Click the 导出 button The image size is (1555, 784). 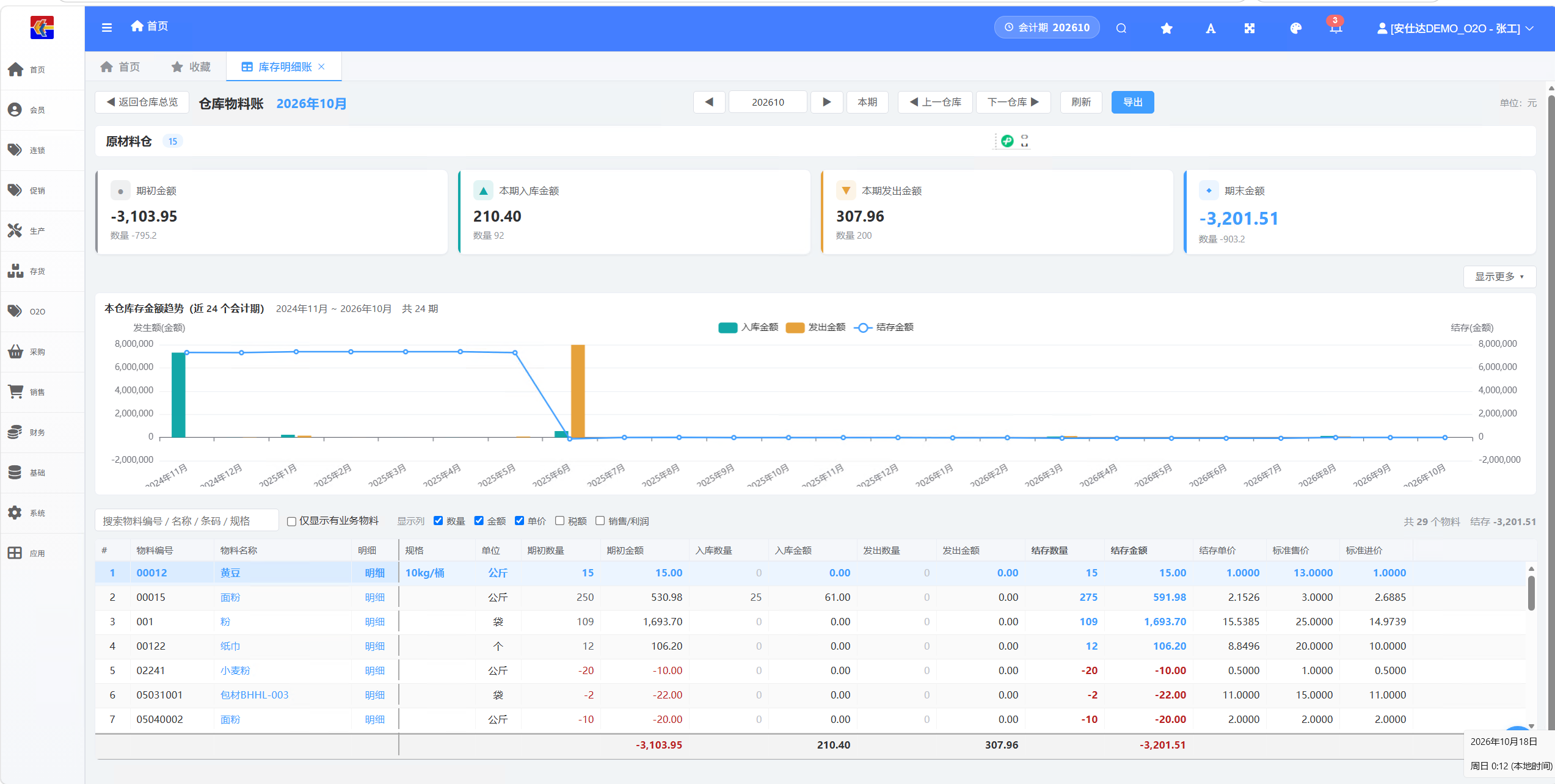[x=1132, y=102]
